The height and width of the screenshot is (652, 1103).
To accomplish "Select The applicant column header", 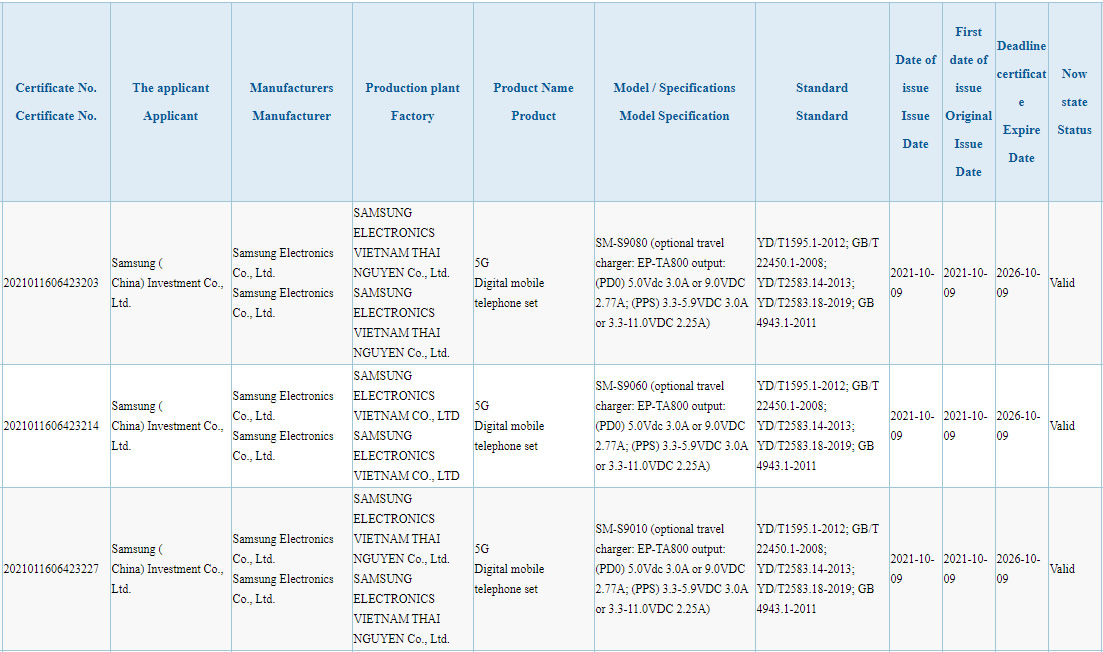I will pyautogui.click(x=171, y=102).
